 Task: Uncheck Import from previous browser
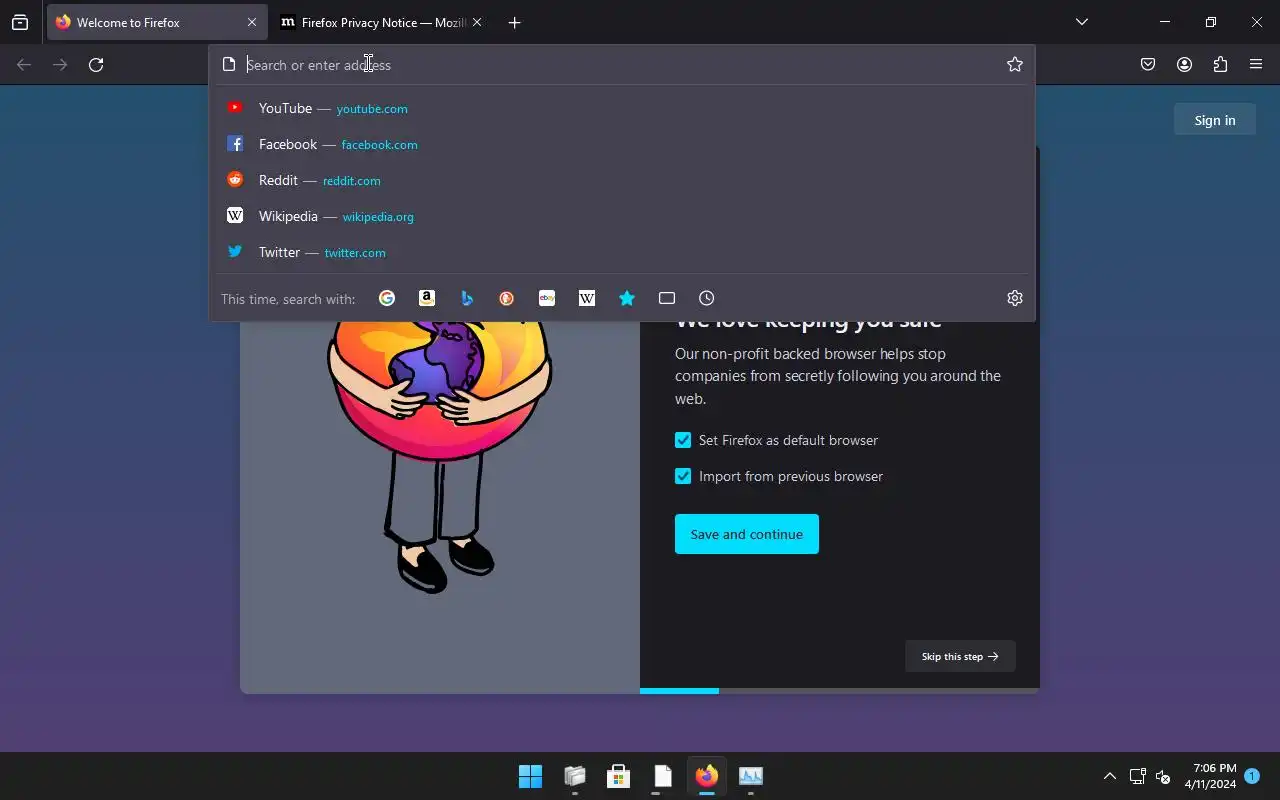[683, 476]
